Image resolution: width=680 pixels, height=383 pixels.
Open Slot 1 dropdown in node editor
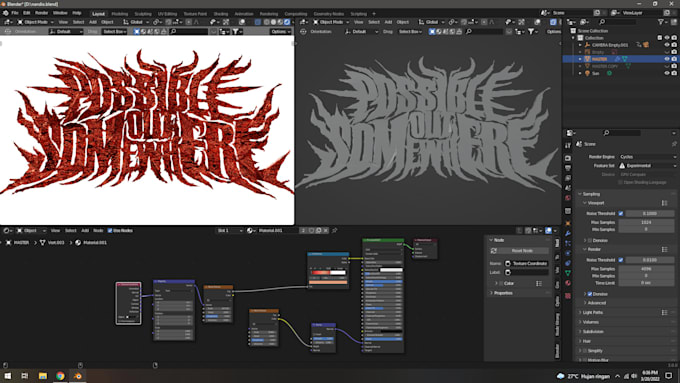point(229,230)
